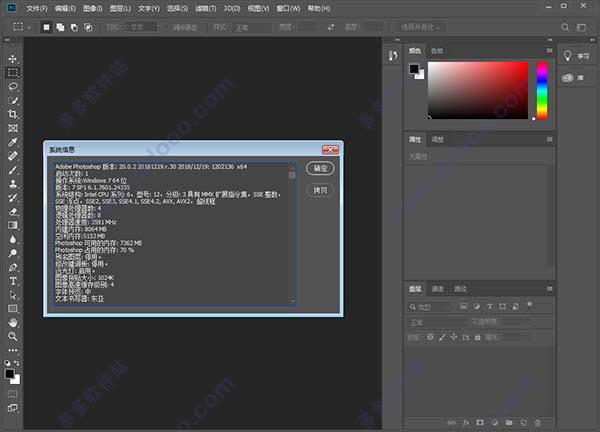Image resolution: width=600 pixels, height=432 pixels.
Task: Select the Eraser tool
Action: [13, 211]
